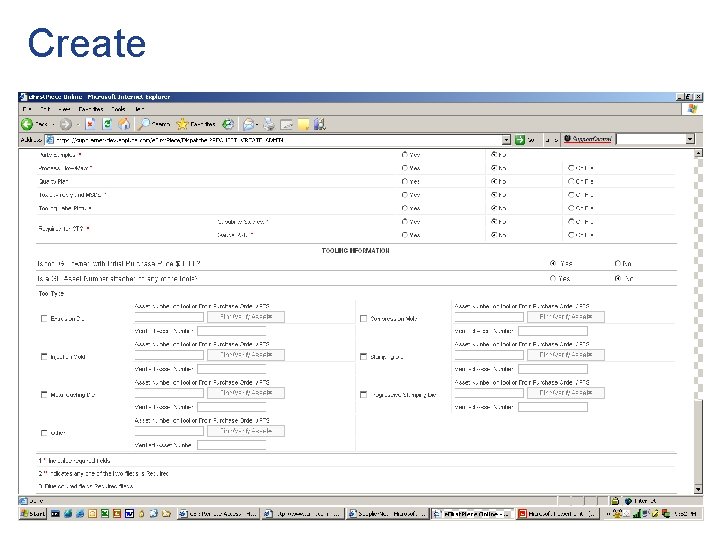Select No for the initial purchase price question
The image size is (720, 540).
[618, 264]
